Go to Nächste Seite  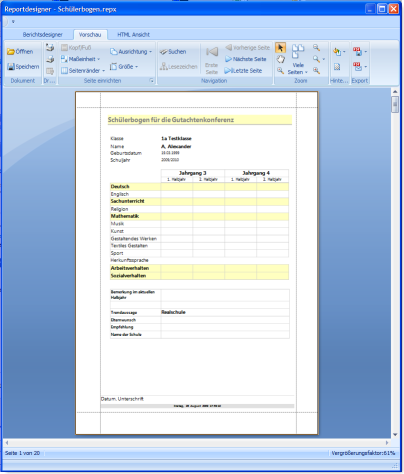point(246,59)
